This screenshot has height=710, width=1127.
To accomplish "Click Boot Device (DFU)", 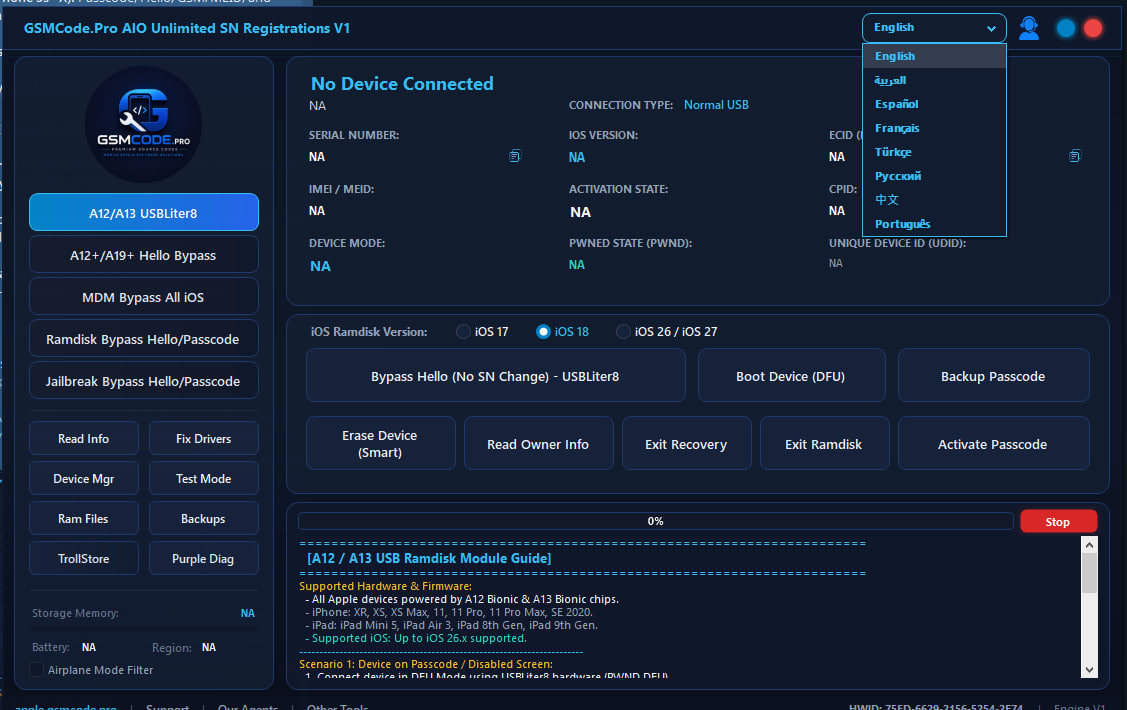I will click(791, 376).
